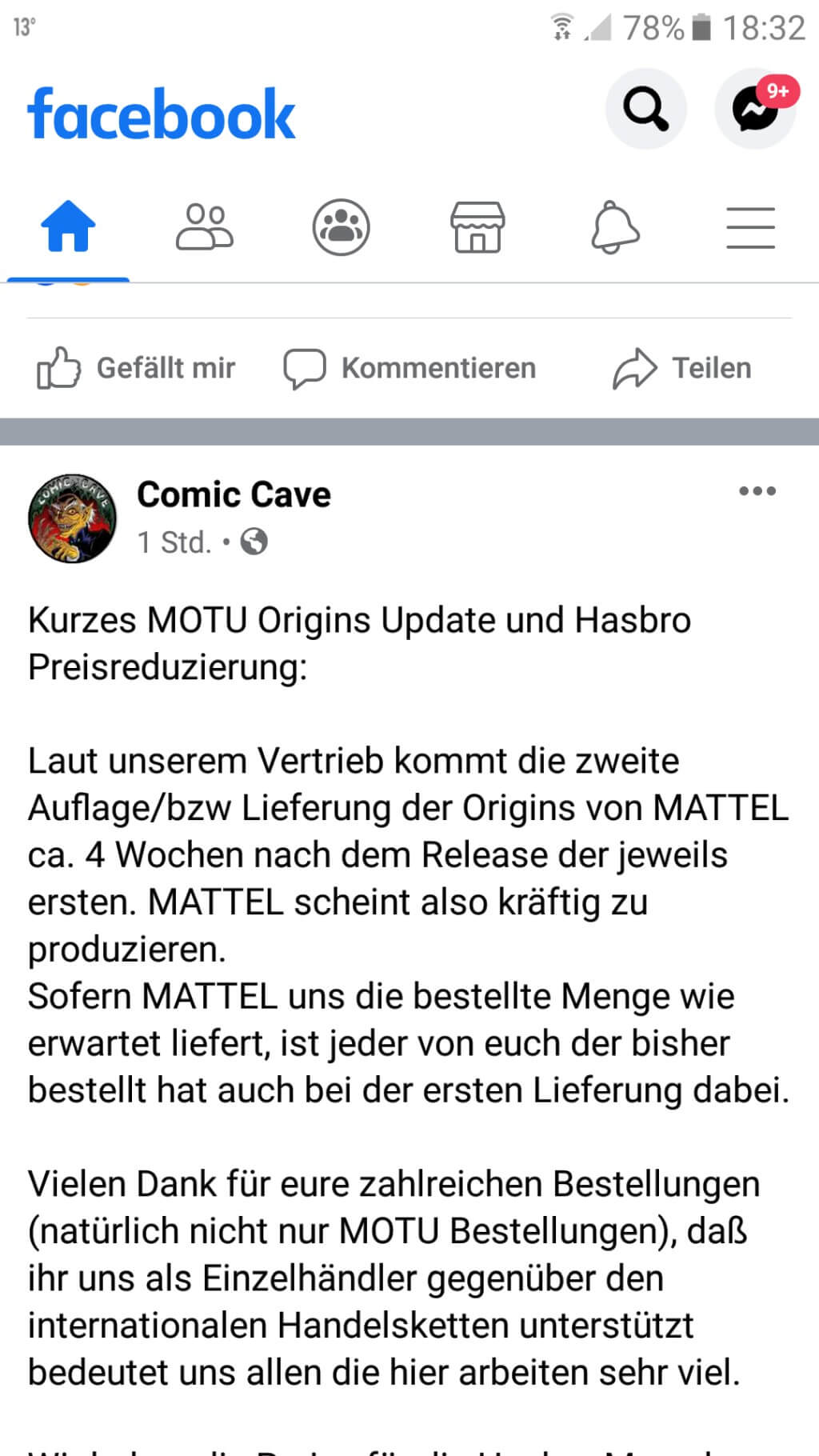Go to the Home feed tab

point(68,226)
